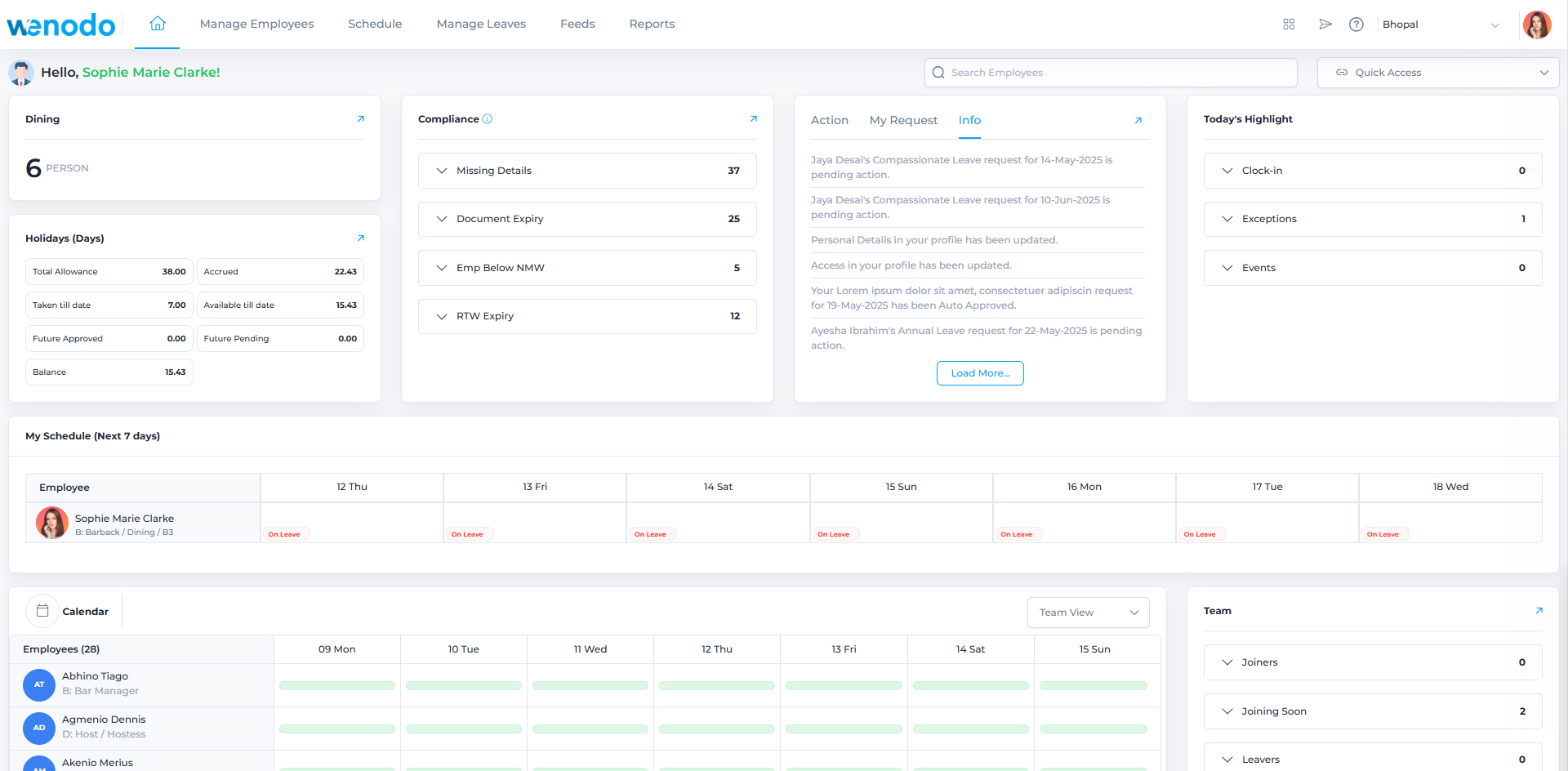Open the Help question mark icon

pos(1356,25)
